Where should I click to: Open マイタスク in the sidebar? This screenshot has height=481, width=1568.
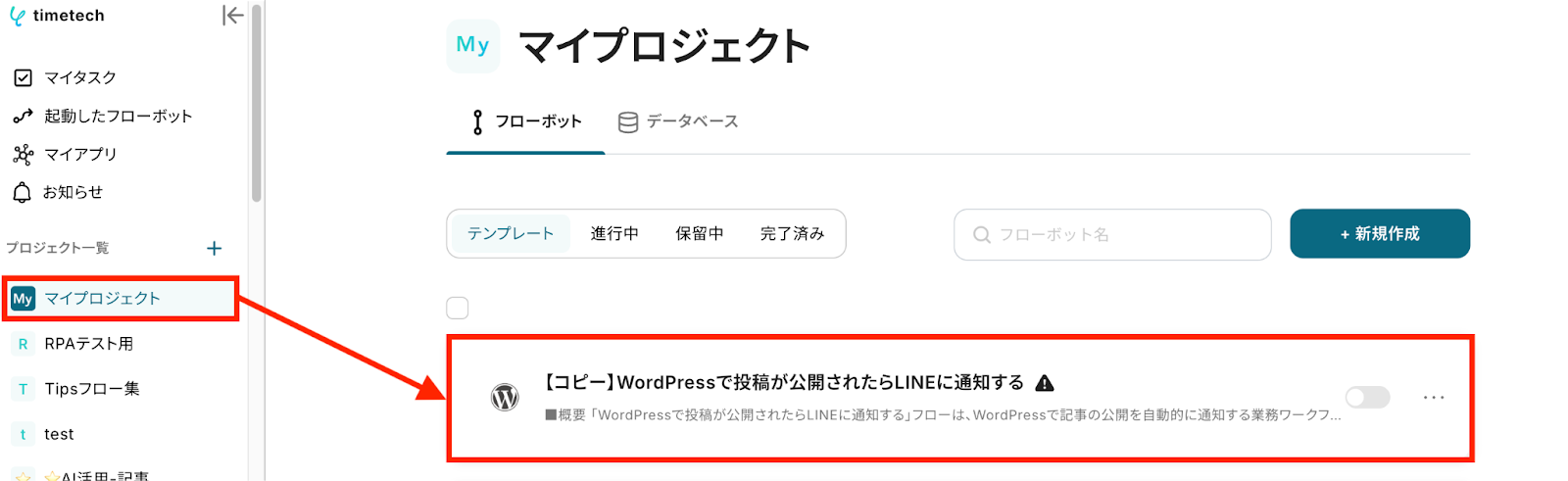click(80, 77)
